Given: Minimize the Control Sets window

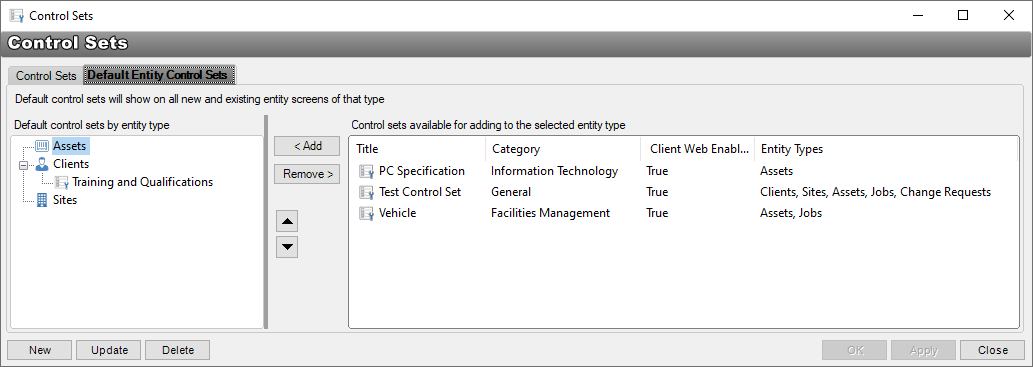Looking at the screenshot, I should pos(917,15).
